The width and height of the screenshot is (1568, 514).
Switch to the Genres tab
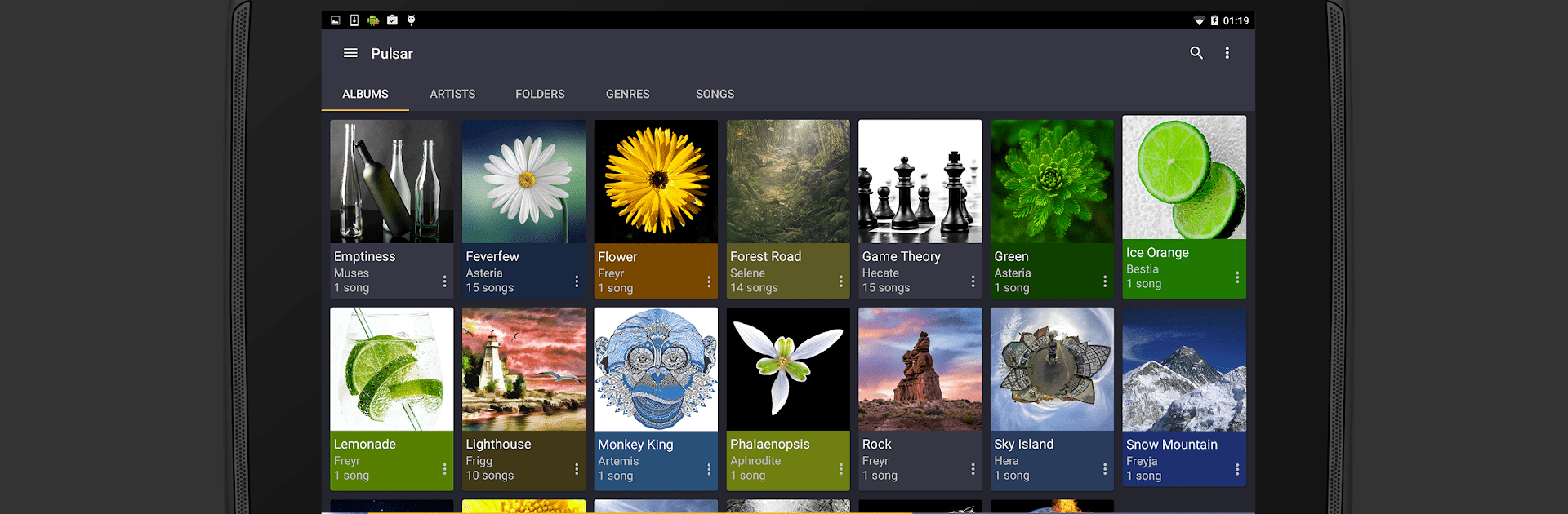[x=628, y=94]
